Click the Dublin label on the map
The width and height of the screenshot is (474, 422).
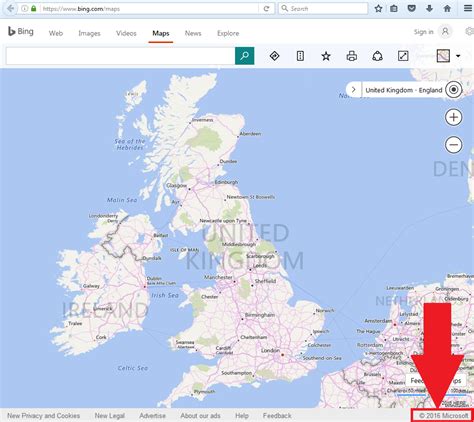(x=154, y=278)
